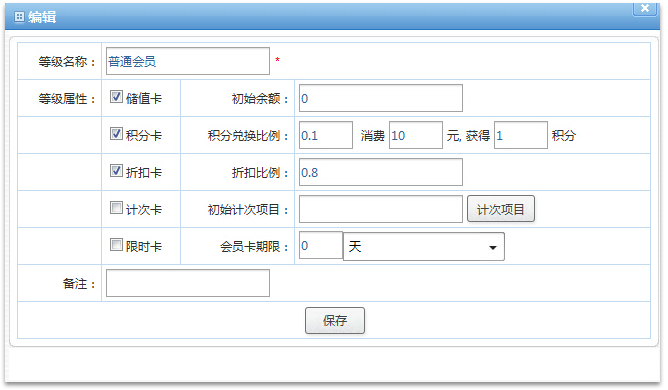Select the 积分兑换比例 field showing 0.1
Viewport: 668px width, 390px height.
coord(326,135)
